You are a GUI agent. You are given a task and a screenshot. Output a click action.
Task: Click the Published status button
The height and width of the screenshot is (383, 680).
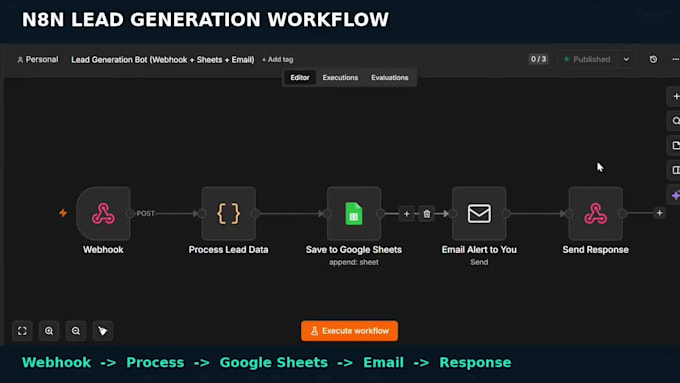588,59
